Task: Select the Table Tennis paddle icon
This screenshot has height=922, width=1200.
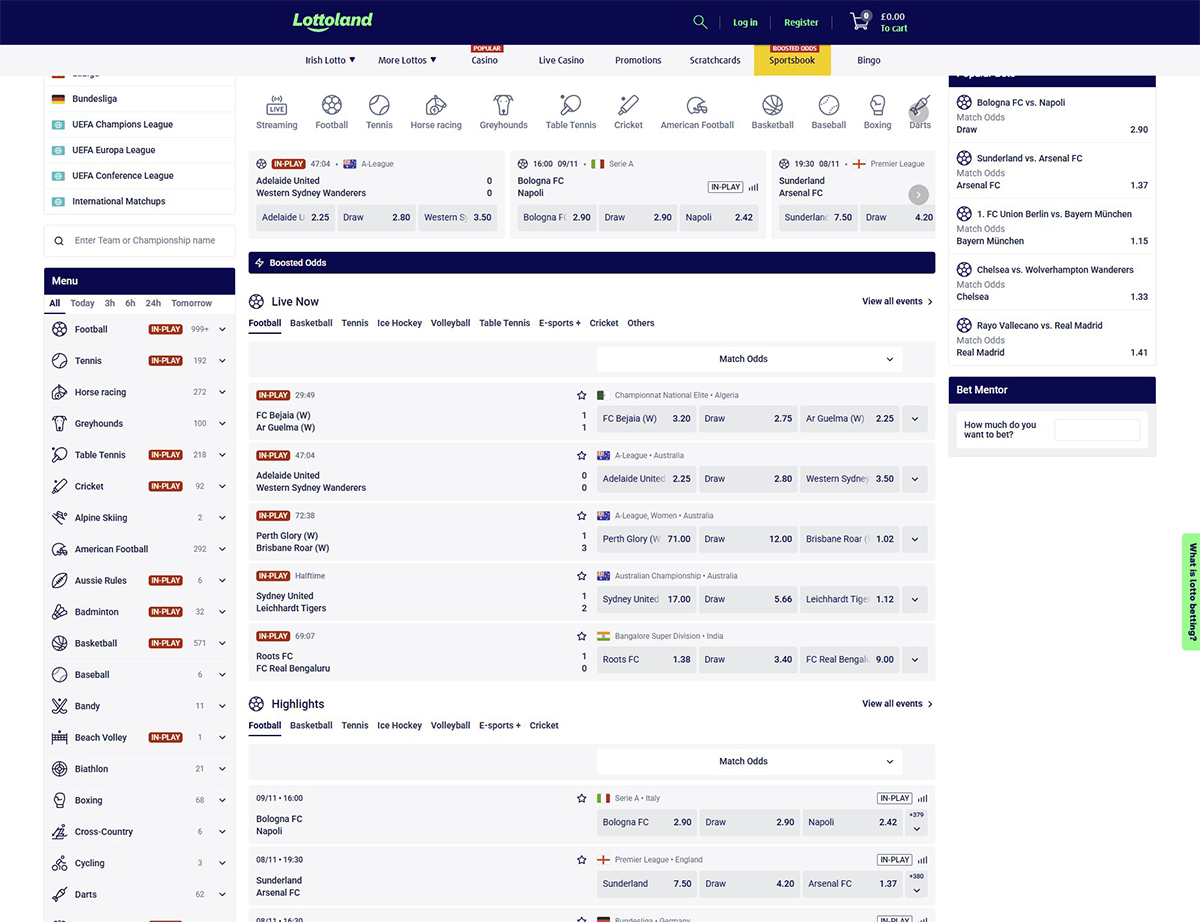Action: (x=570, y=105)
